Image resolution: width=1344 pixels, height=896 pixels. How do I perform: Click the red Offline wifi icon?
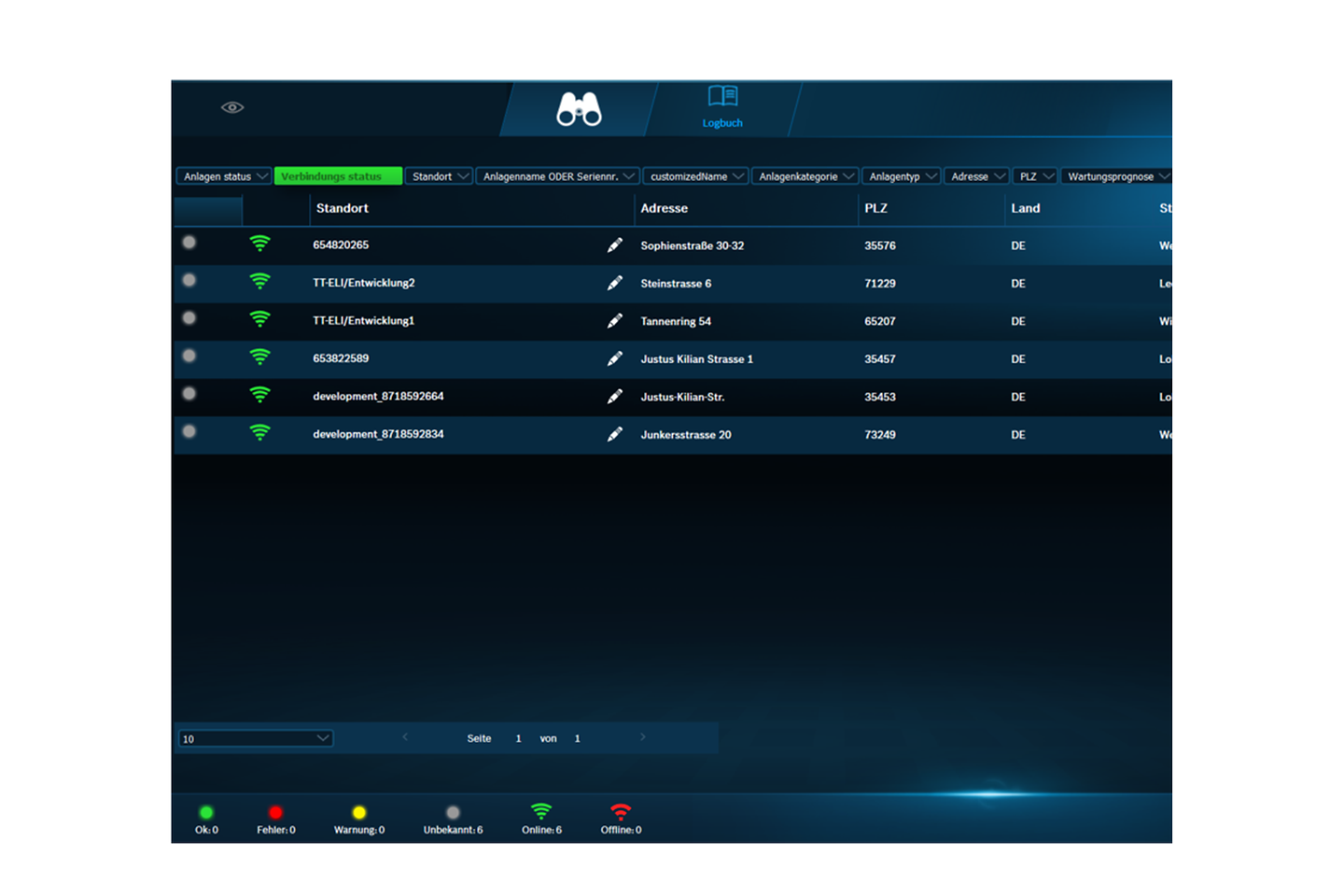point(621,811)
